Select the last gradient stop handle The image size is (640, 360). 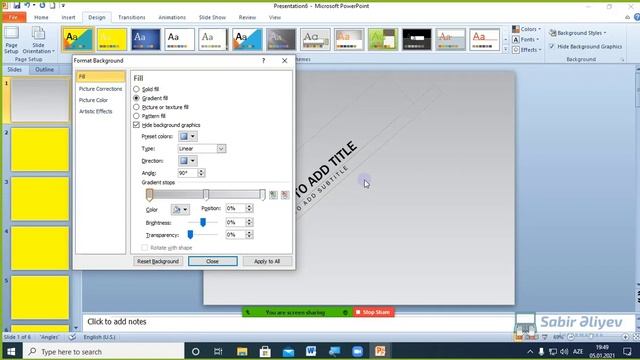(x=262, y=195)
